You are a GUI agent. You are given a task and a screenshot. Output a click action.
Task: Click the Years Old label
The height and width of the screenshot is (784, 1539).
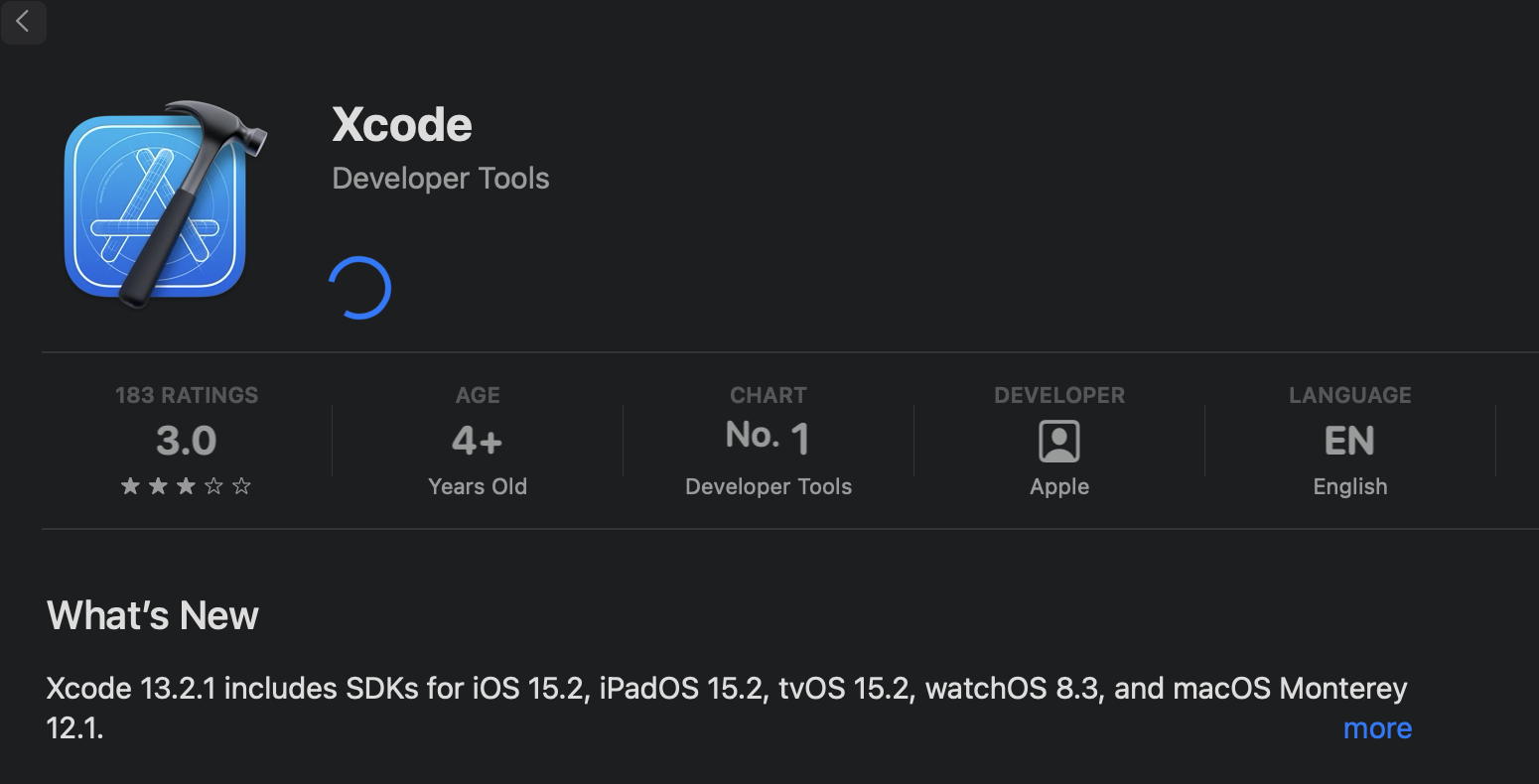(478, 486)
